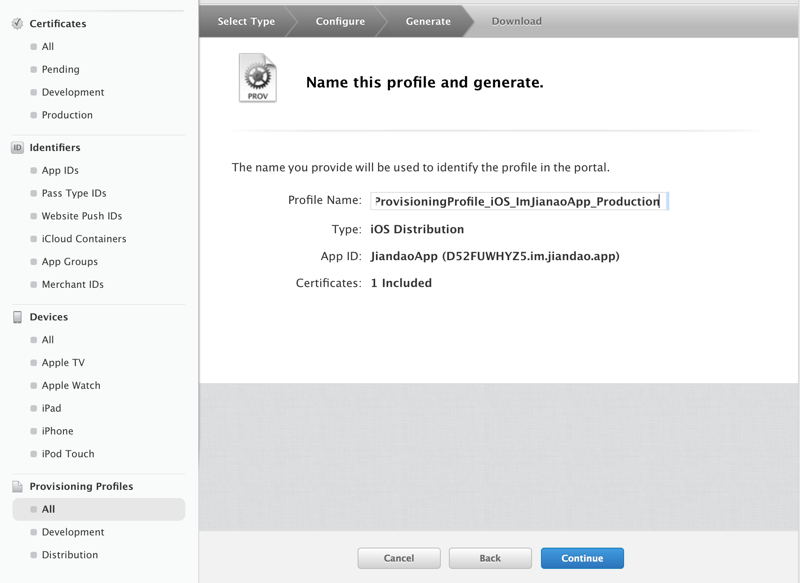Click the Cancel button
Viewport: 800px width, 583px height.
click(399, 558)
